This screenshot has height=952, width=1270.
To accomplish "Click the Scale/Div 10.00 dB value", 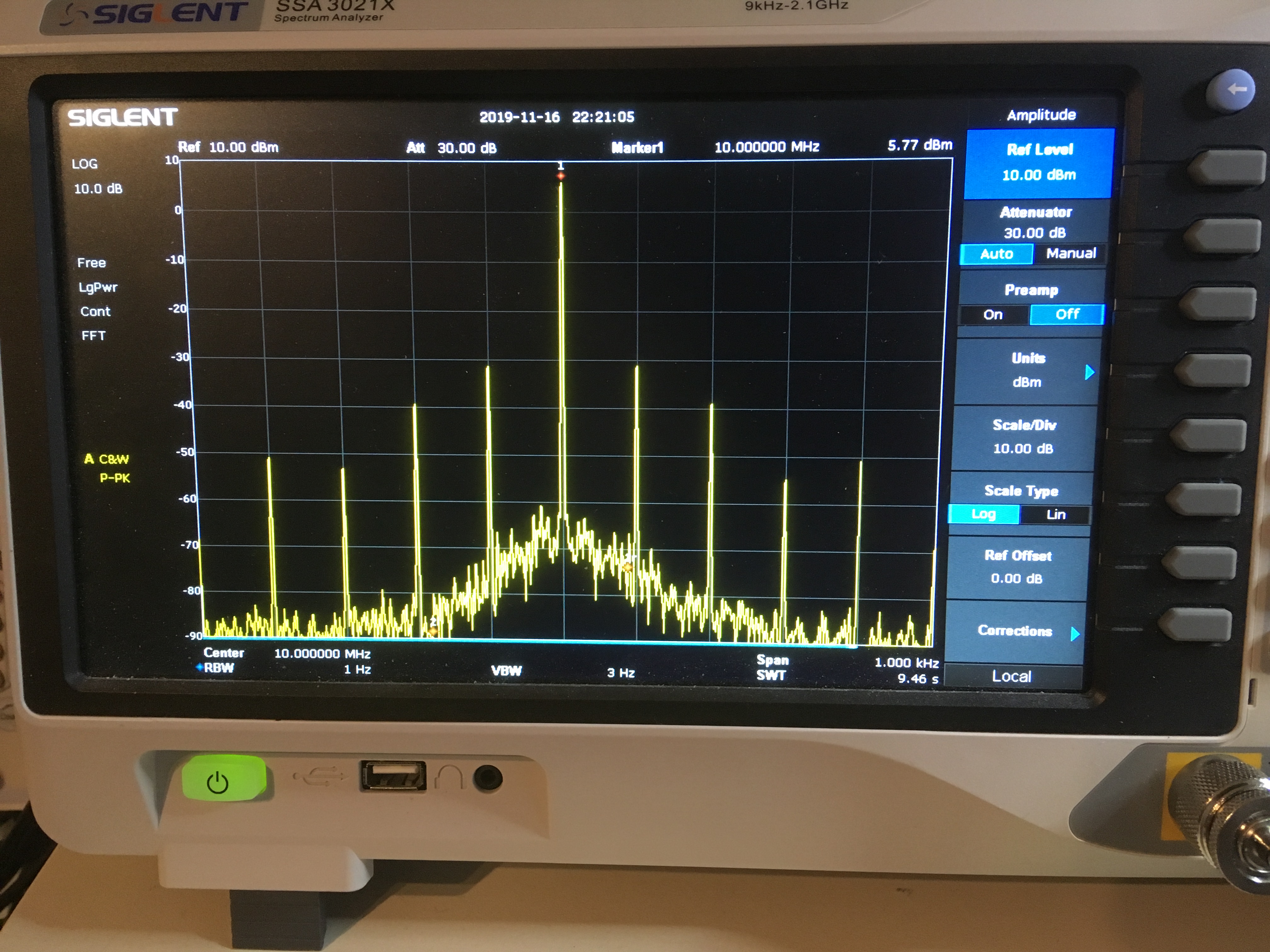I will tap(1023, 449).
